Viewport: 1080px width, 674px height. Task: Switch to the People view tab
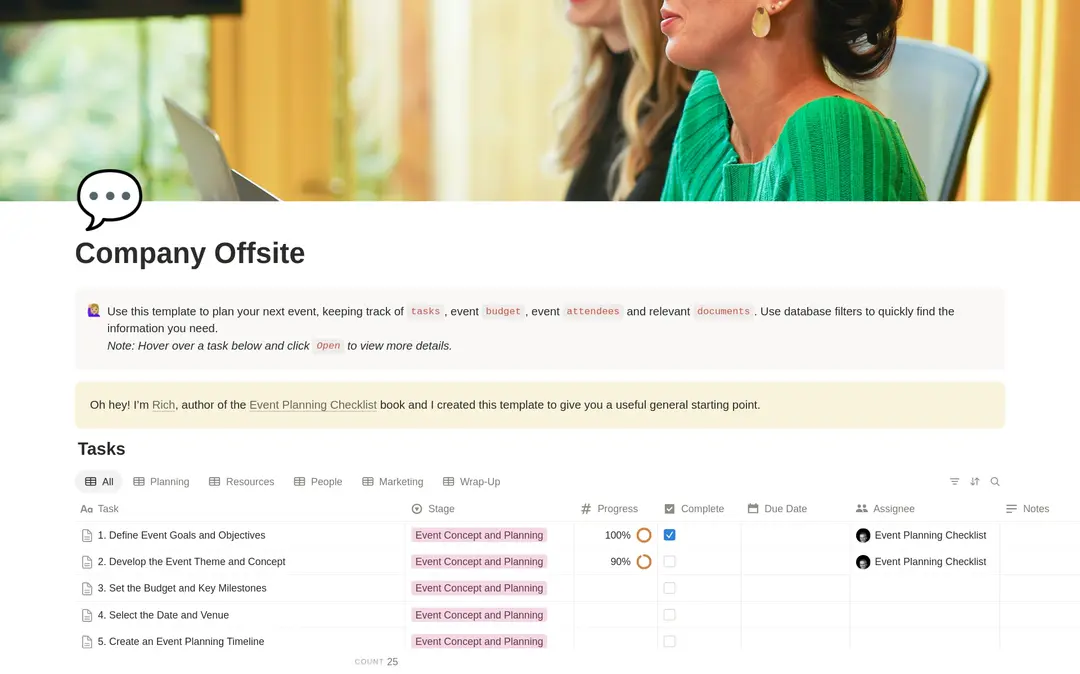pyautogui.click(x=318, y=482)
